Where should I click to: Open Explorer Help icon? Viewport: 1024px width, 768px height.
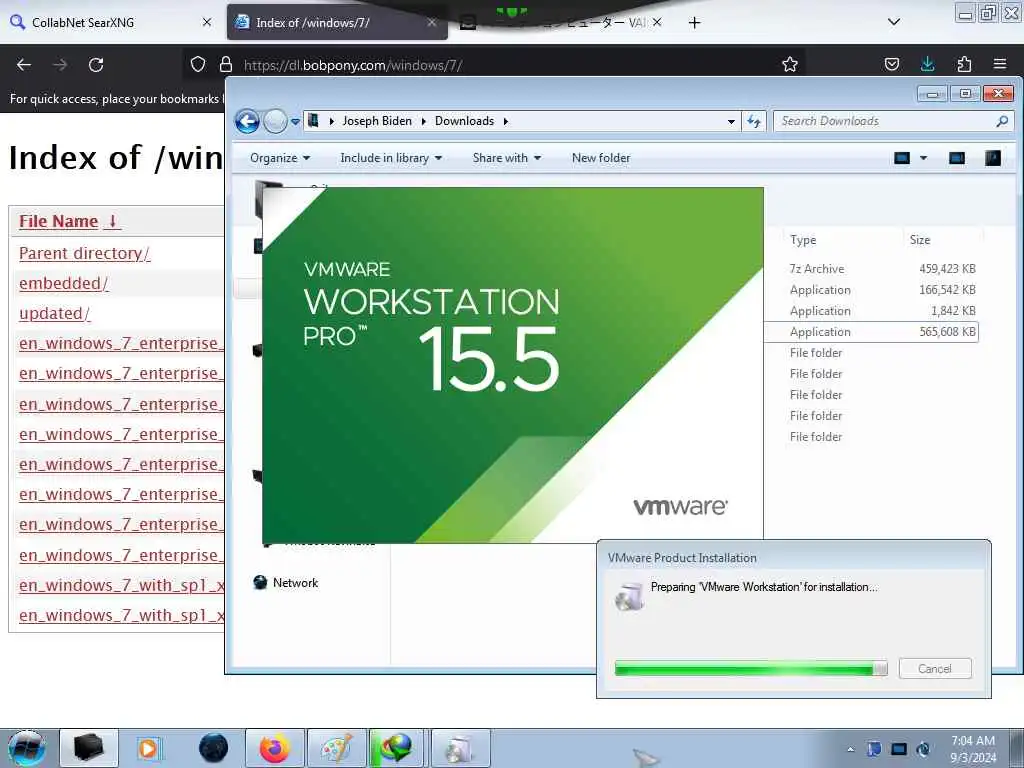993,158
